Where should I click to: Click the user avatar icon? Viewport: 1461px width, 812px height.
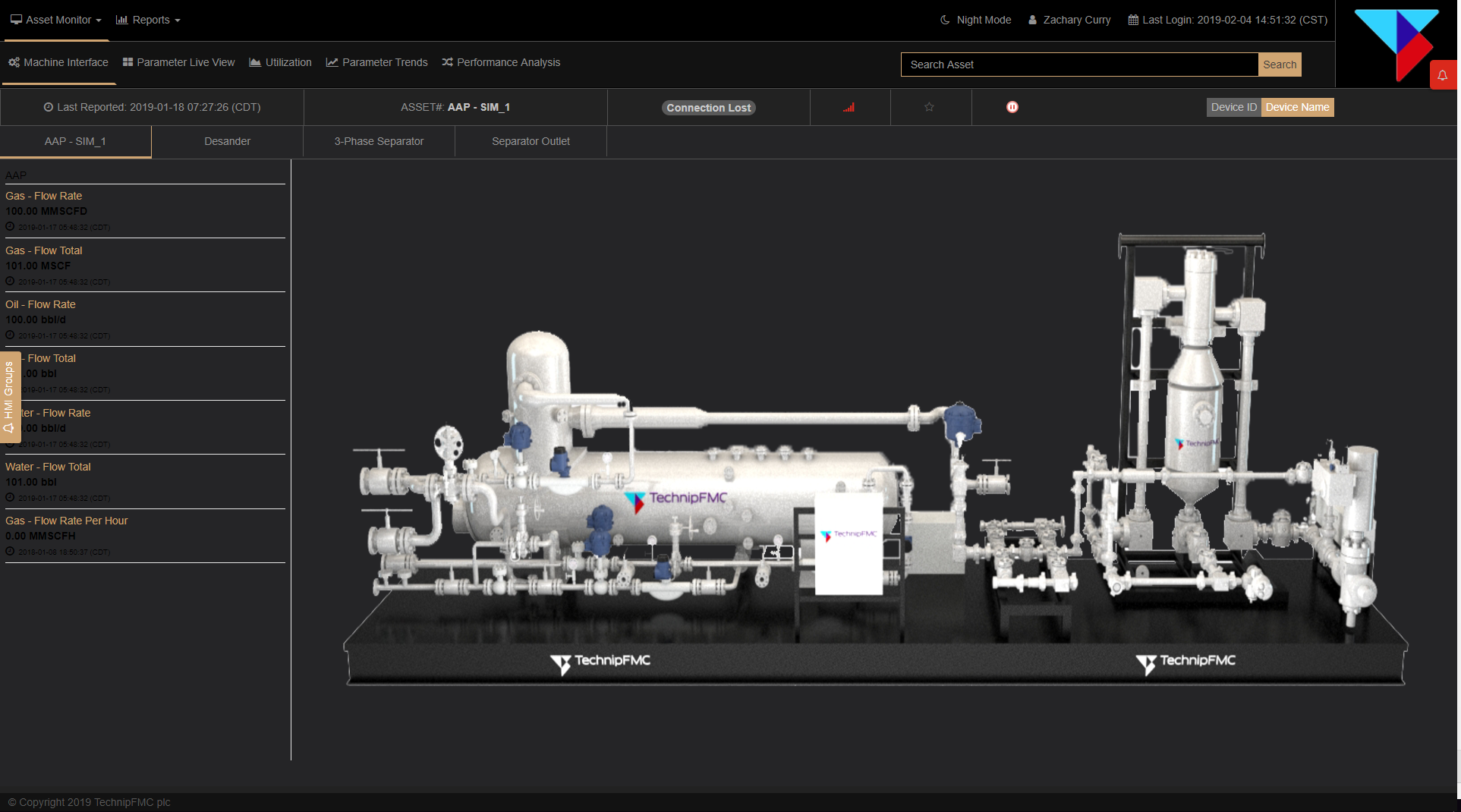pos(1033,20)
